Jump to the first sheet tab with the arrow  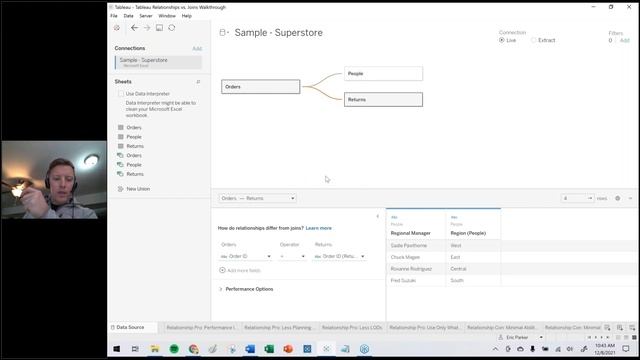[589, 338]
